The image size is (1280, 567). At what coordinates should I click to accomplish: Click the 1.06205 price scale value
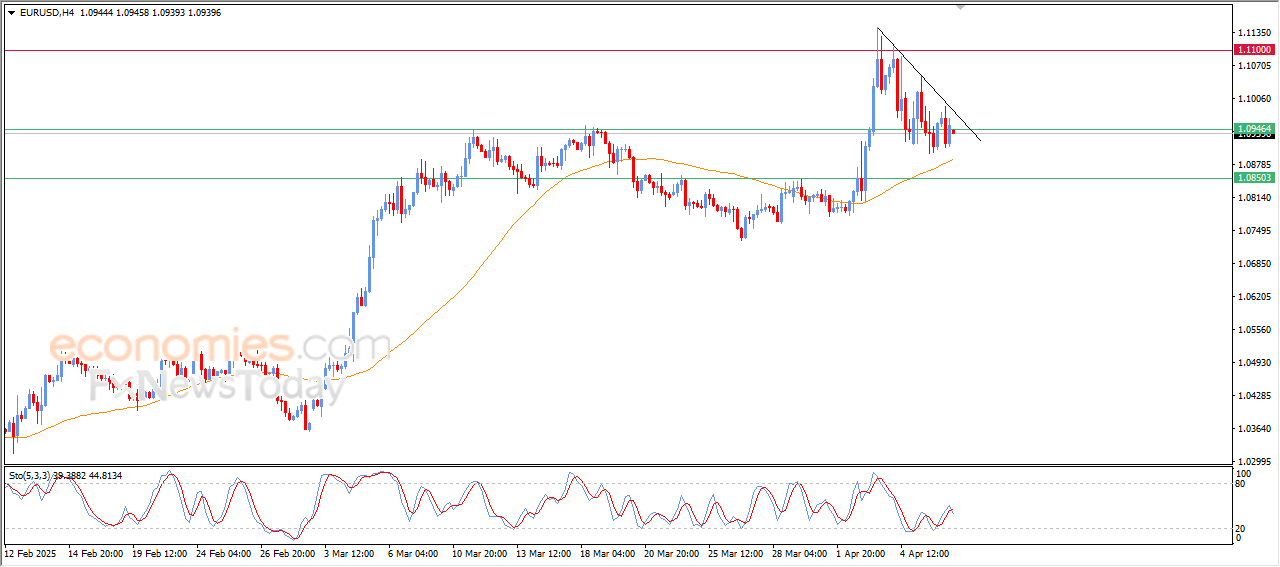1254,296
